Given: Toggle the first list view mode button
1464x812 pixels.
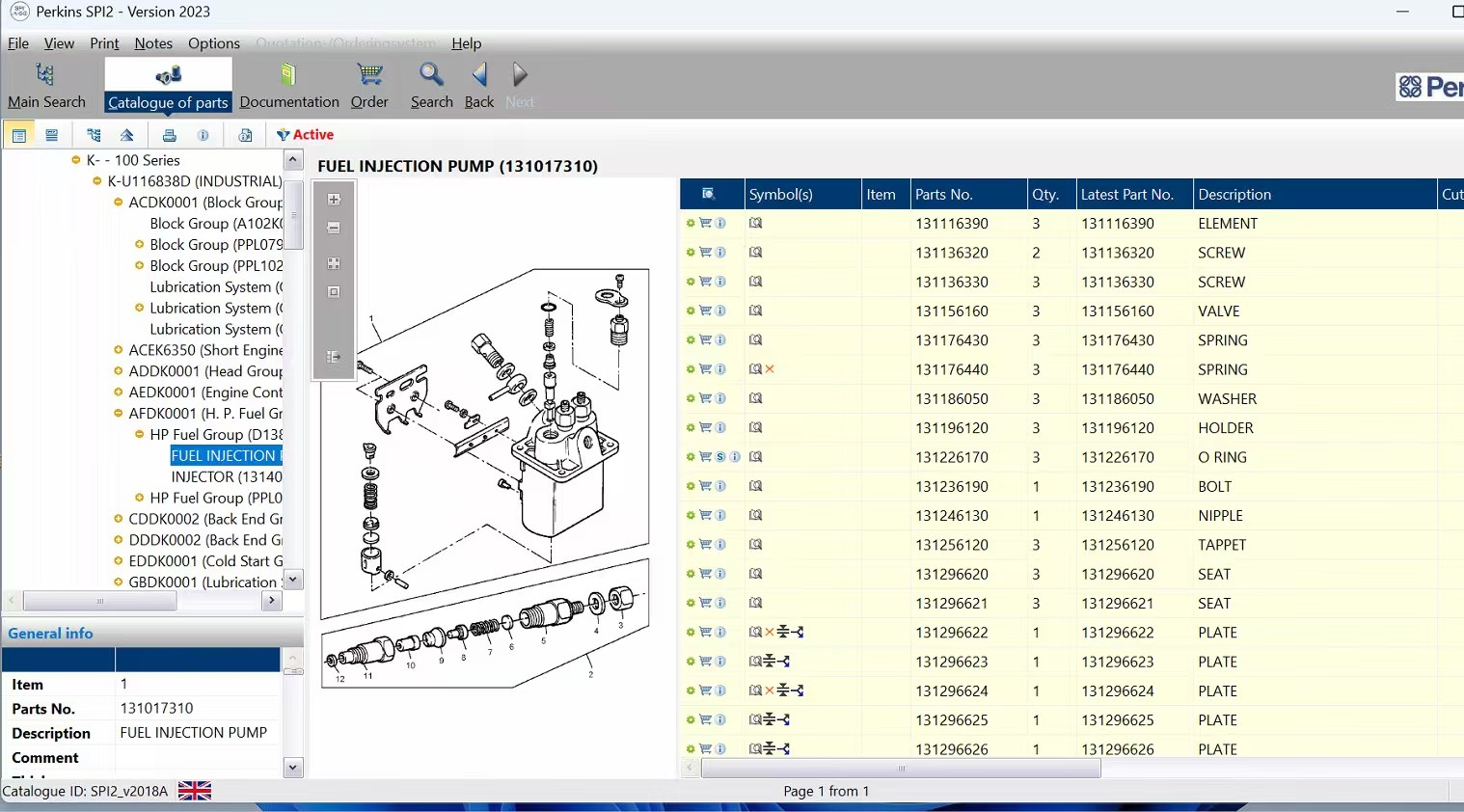Looking at the screenshot, I should (18, 135).
